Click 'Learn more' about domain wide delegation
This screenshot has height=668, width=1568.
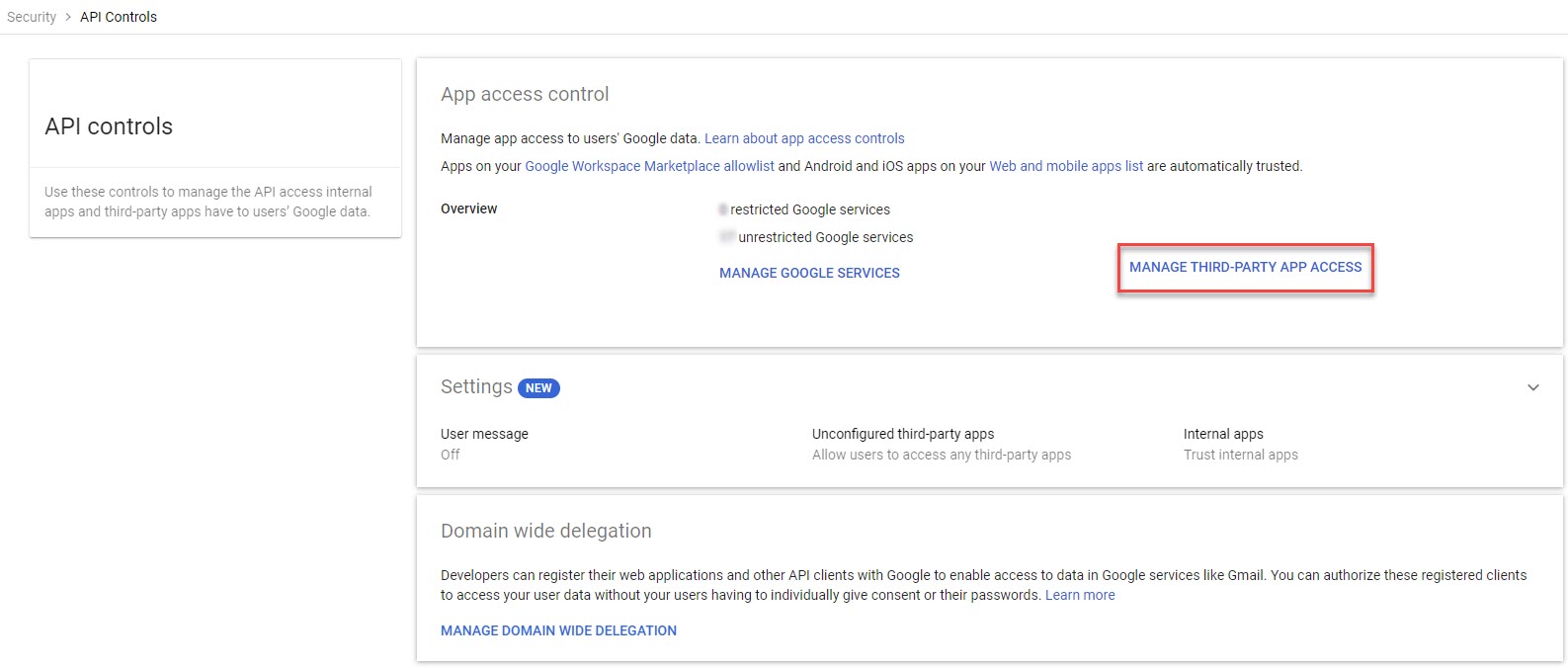tap(1080, 595)
